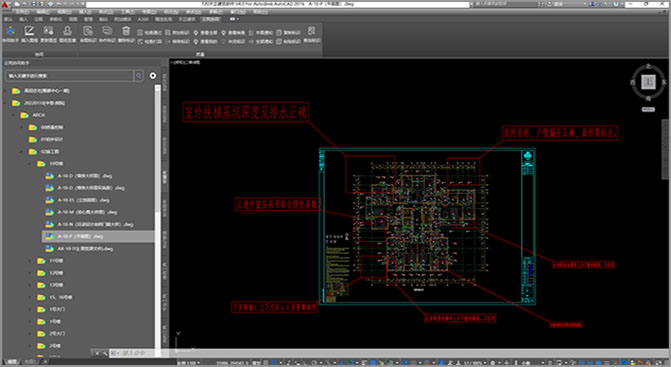Click the 复制标识 ribbon item
Viewport: 671px width, 367px height.
[x=289, y=33]
